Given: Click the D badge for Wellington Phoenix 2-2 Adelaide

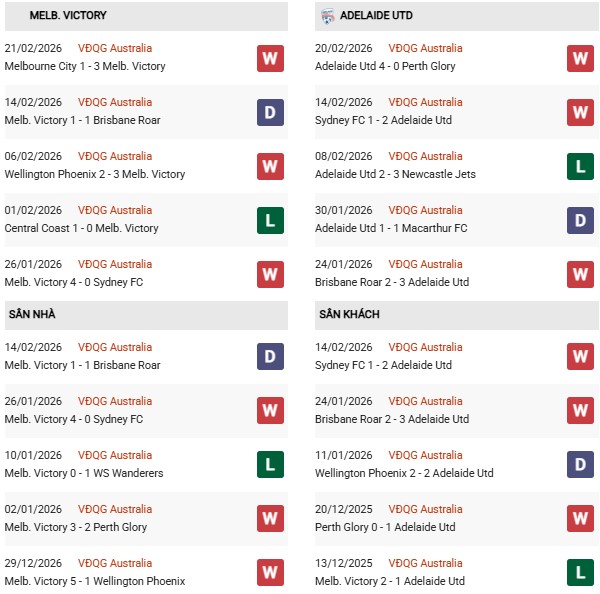Looking at the screenshot, I should [x=581, y=465].
